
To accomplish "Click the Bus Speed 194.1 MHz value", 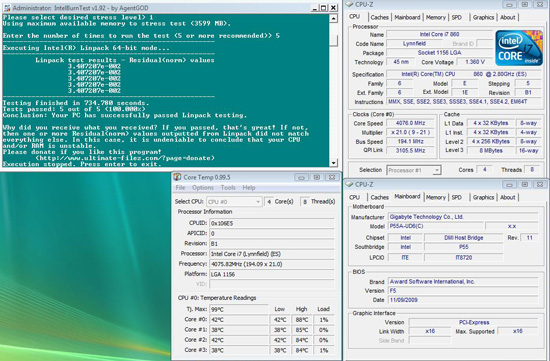I will [410, 141].
